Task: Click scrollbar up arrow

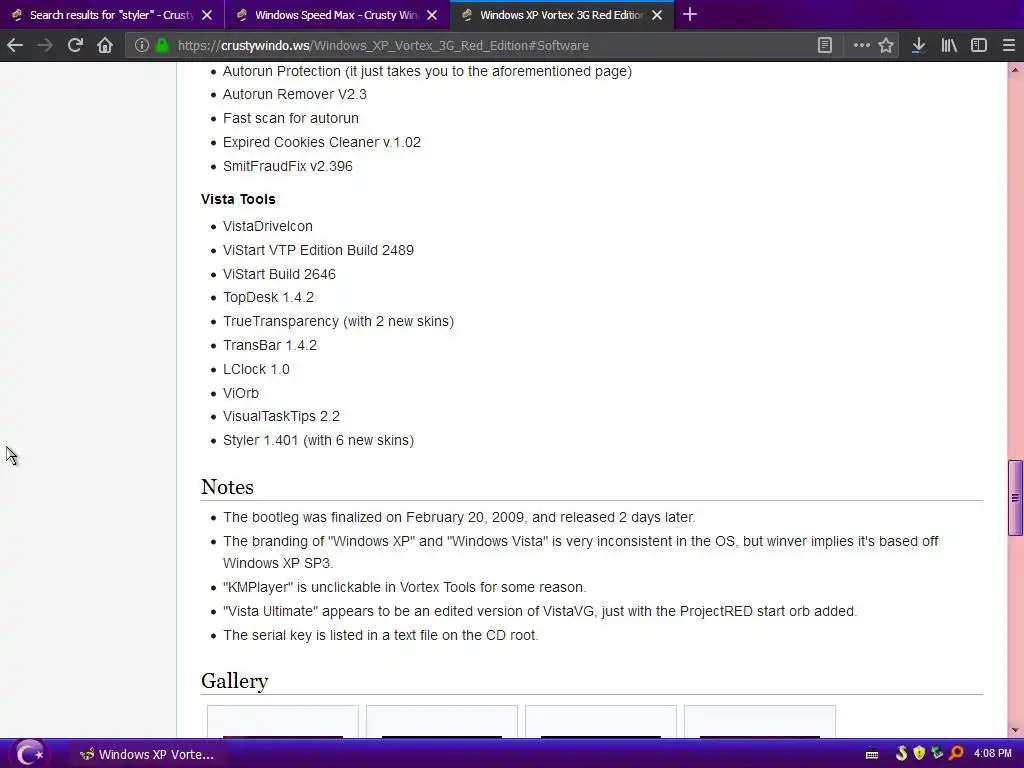Action: tap(1015, 69)
